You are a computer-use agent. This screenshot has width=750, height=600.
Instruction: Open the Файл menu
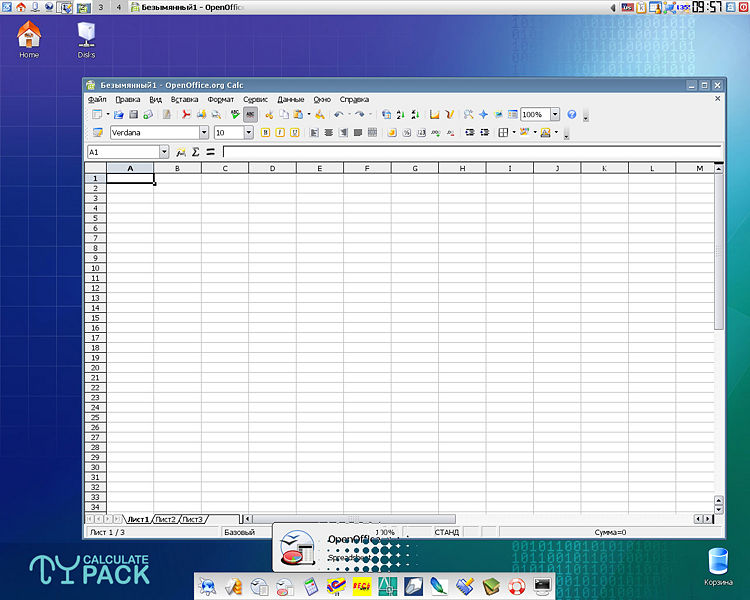(x=97, y=100)
